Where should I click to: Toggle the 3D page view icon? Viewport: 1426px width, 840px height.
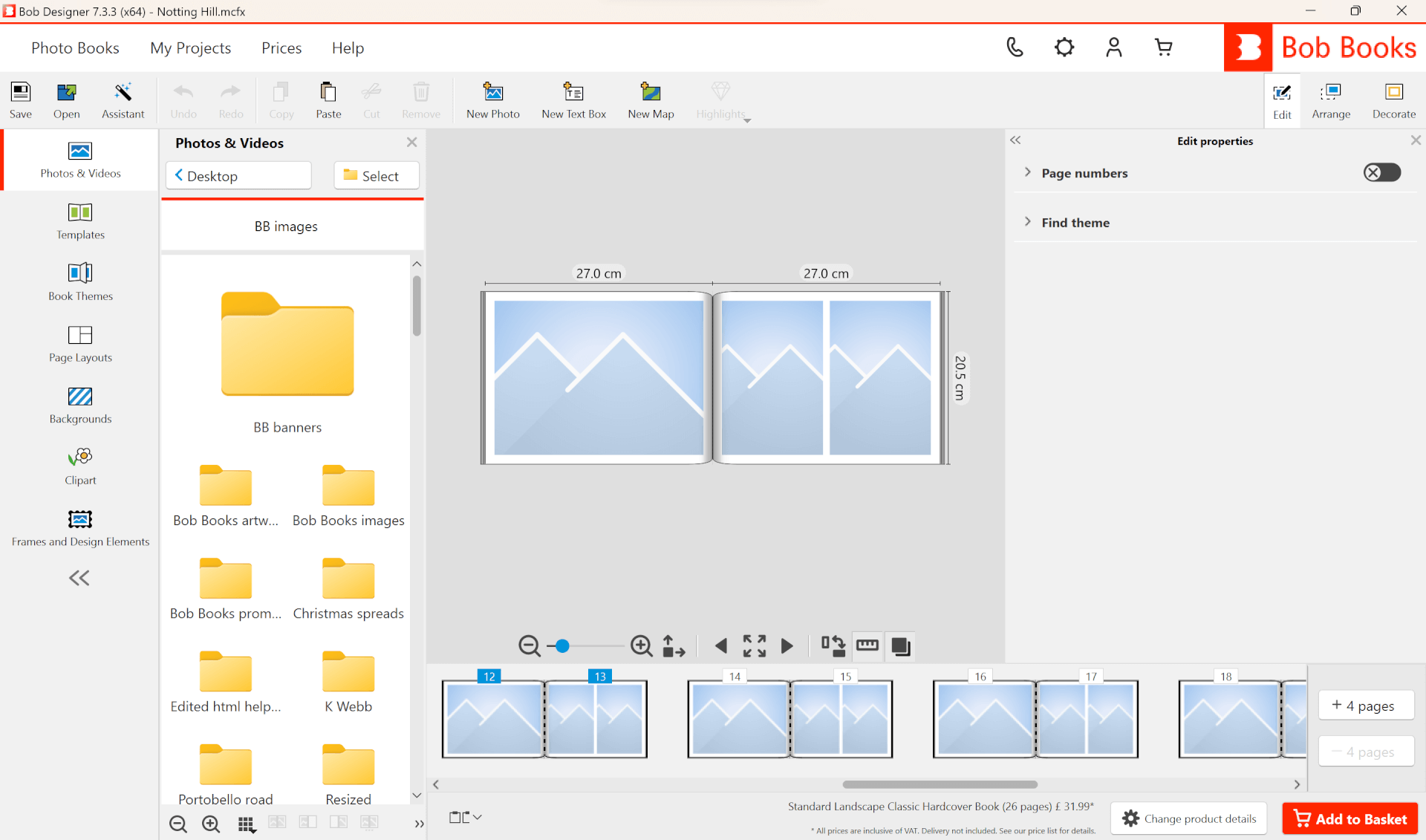(901, 645)
